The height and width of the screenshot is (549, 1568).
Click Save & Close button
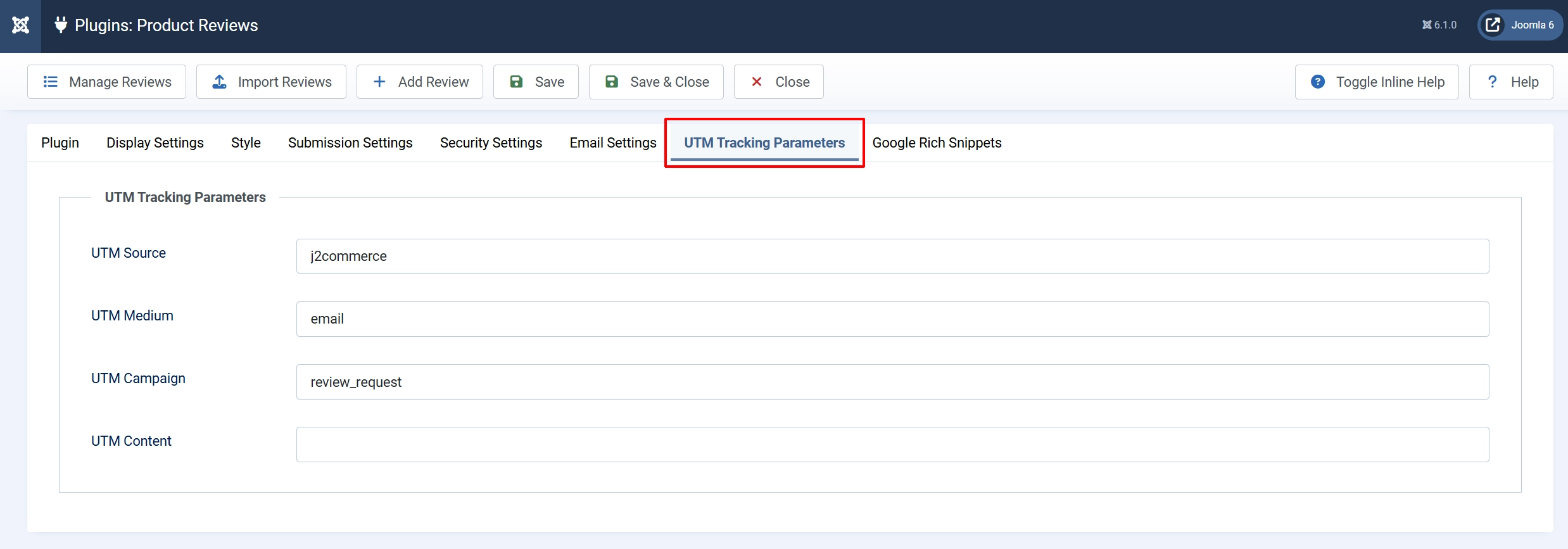pyautogui.click(x=656, y=82)
